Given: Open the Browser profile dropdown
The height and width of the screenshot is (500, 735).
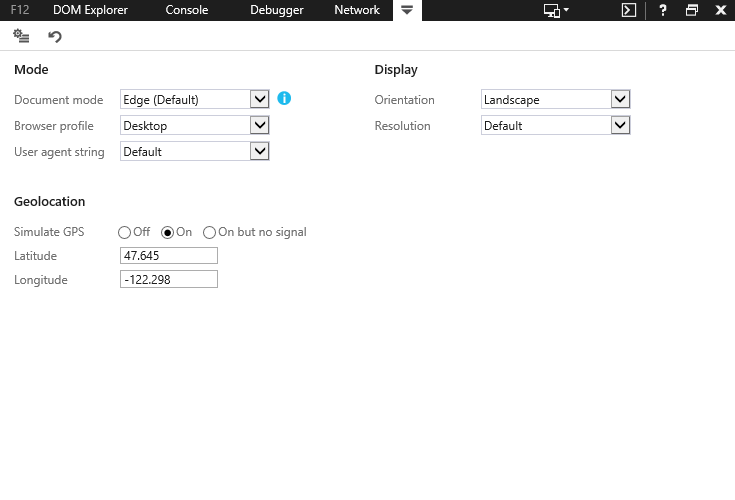Looking at the screenshot, I should pyautogui.click(x=260, y=125).
